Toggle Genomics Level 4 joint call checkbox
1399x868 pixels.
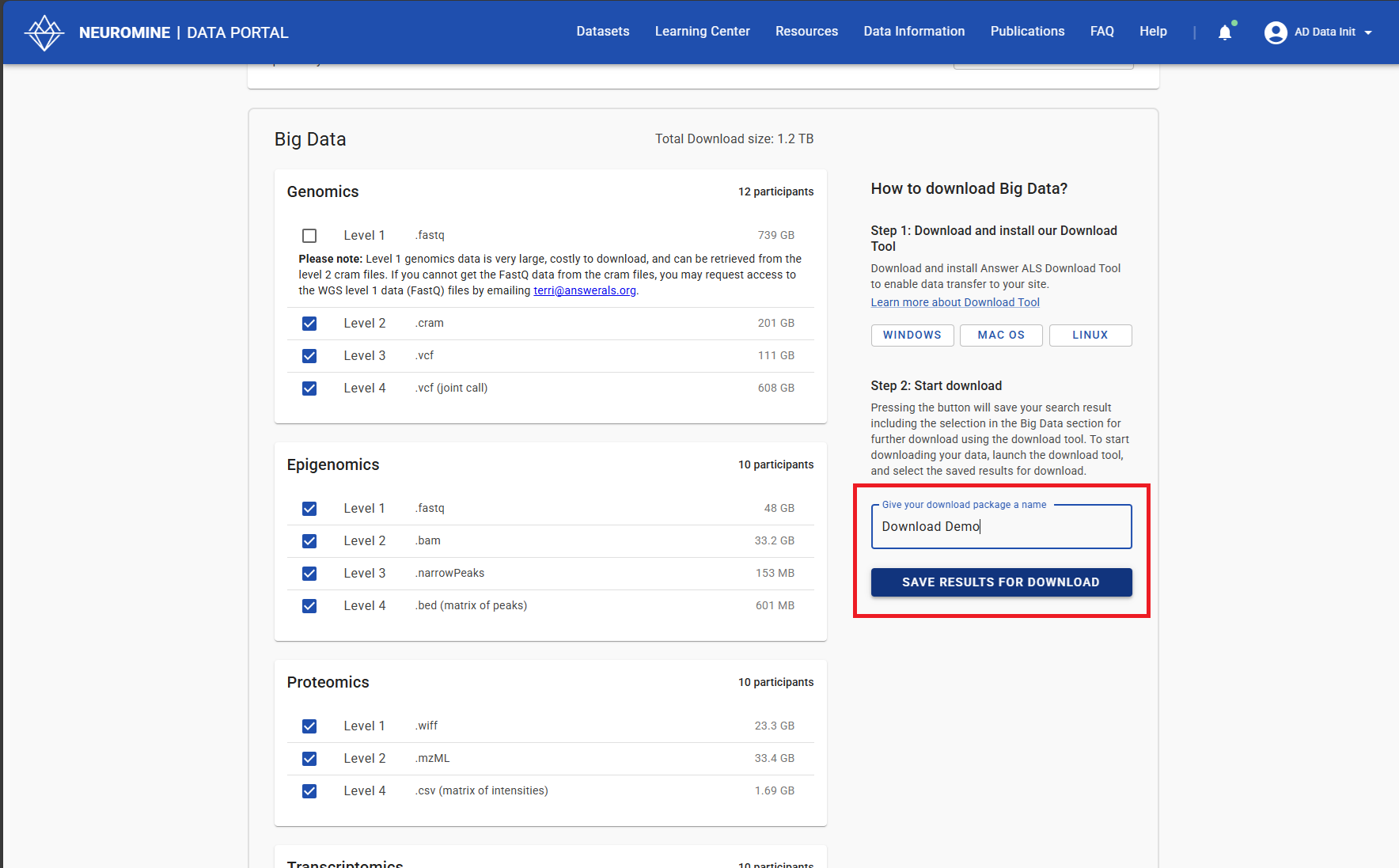(x=309, y=389)
